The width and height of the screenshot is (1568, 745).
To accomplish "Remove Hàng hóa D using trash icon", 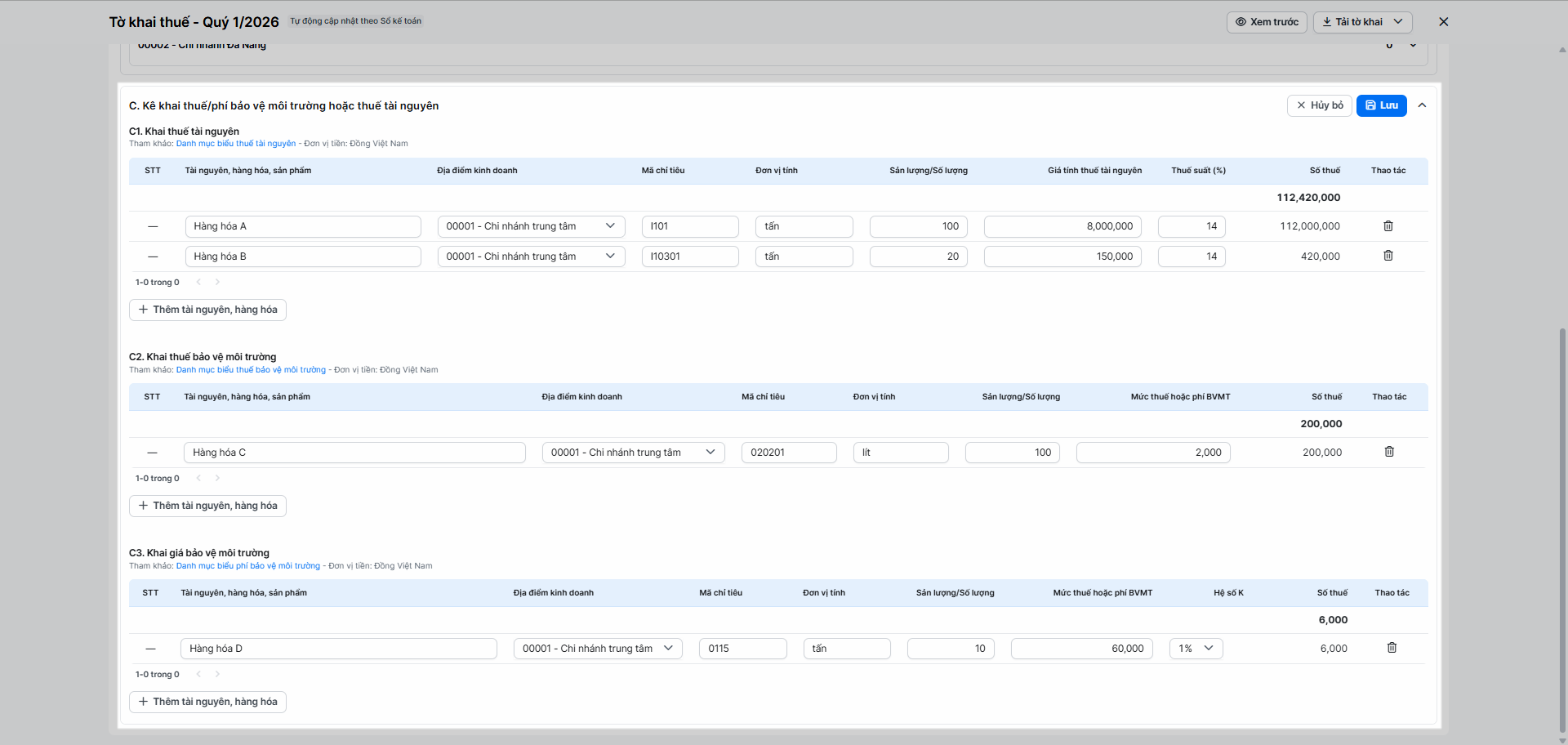I will [x=1392, y=648].
